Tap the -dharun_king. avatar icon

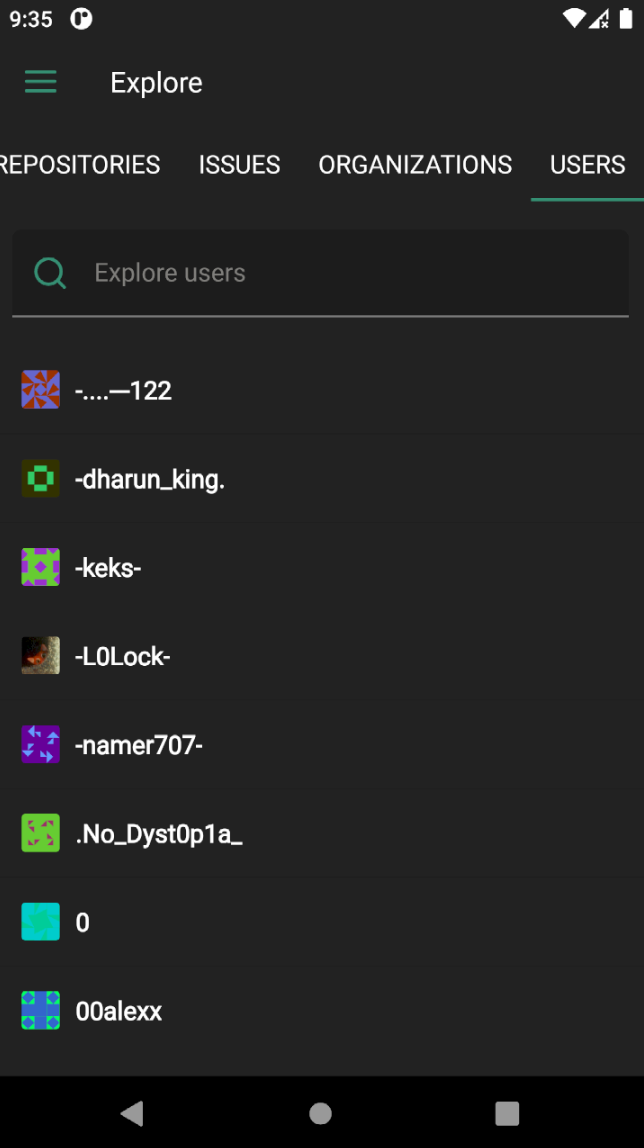[41, 479]
